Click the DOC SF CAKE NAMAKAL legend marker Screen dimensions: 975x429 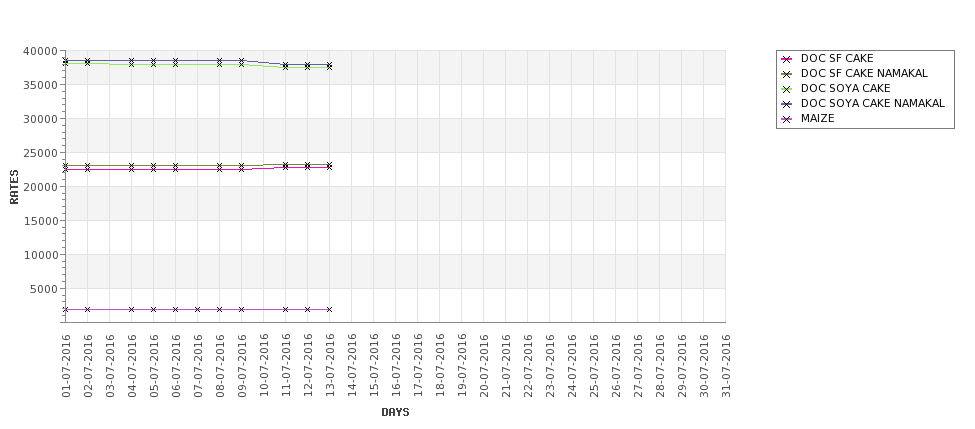(787, 74)
